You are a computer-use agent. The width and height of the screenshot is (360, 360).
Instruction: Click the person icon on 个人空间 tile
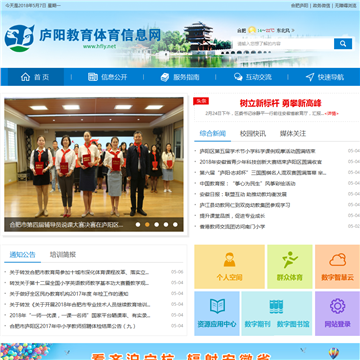229,259
